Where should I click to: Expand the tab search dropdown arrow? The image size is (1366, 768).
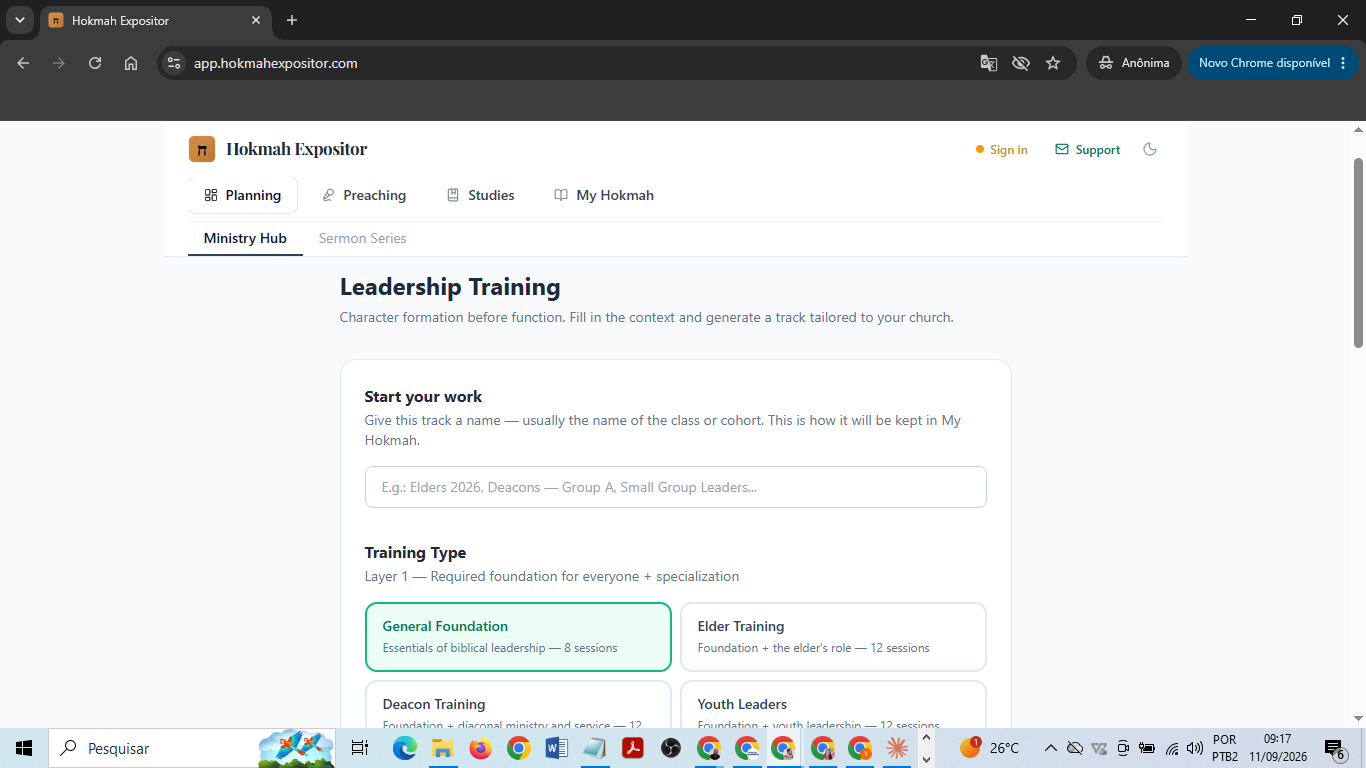[x=19, y=20]
